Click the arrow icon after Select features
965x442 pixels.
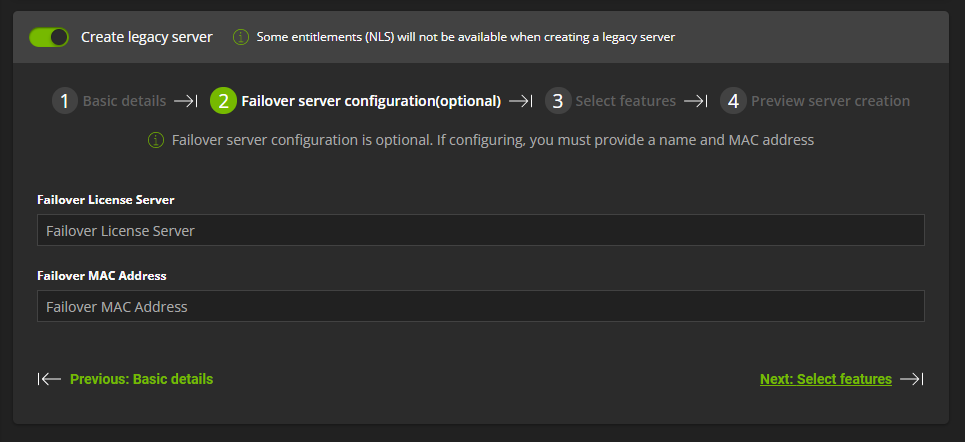(695, 101)
